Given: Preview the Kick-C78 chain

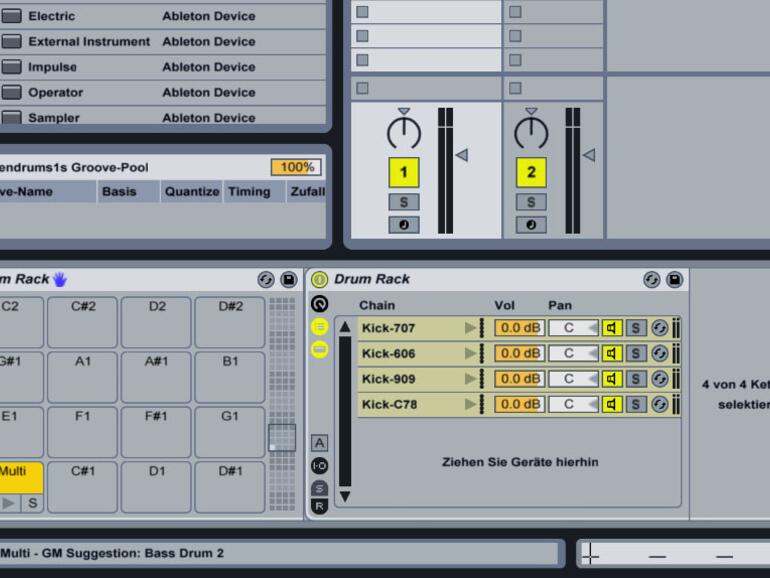Looking at the screenshot, I should click(x=470, y=404).
